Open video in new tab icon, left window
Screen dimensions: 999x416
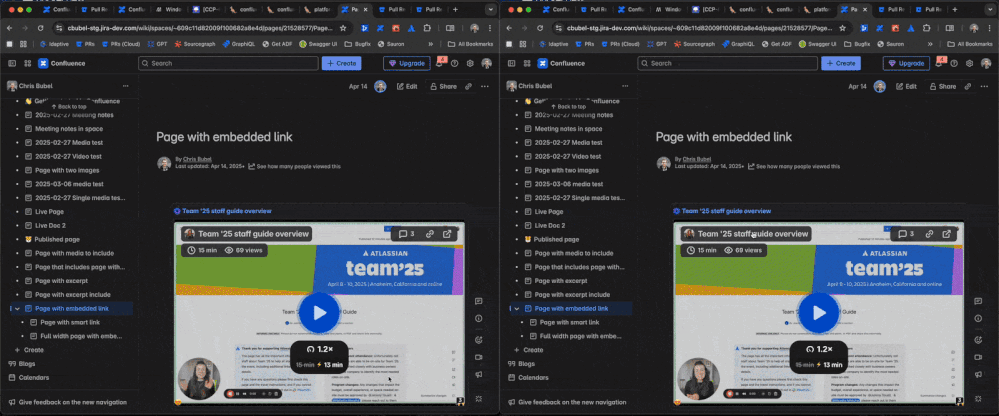point(447,234)
